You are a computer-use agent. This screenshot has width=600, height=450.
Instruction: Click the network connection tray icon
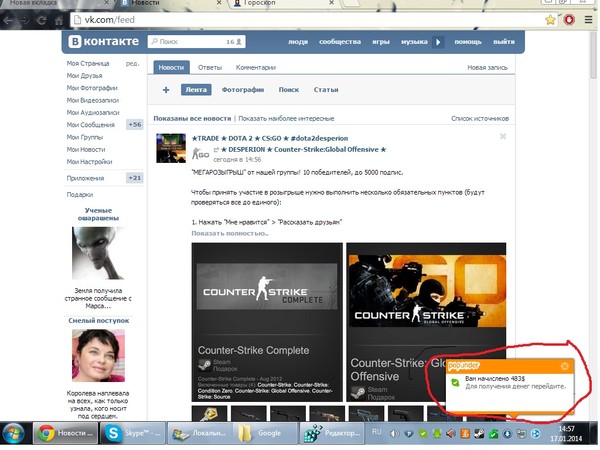[x=521, y=434]
